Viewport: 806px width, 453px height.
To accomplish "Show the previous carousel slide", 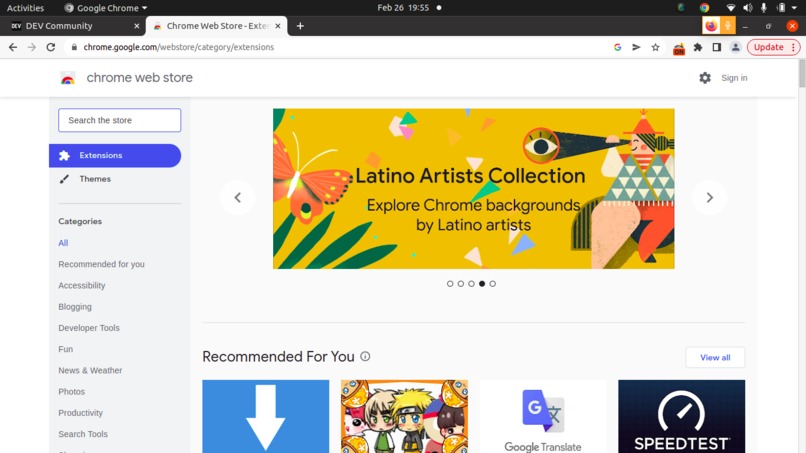I will (x=237, y=197).
